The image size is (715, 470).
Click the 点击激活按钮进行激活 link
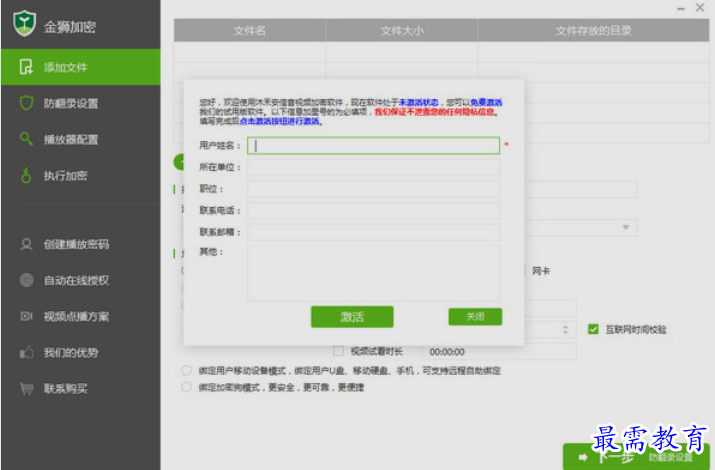(278, 121)
